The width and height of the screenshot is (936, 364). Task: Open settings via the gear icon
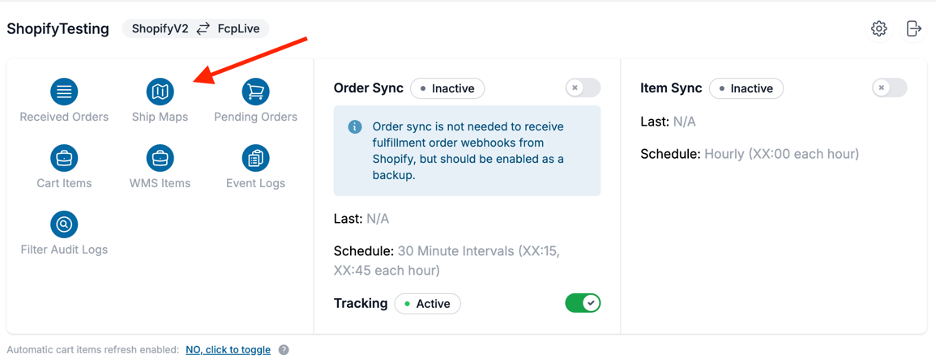point(879,29)
